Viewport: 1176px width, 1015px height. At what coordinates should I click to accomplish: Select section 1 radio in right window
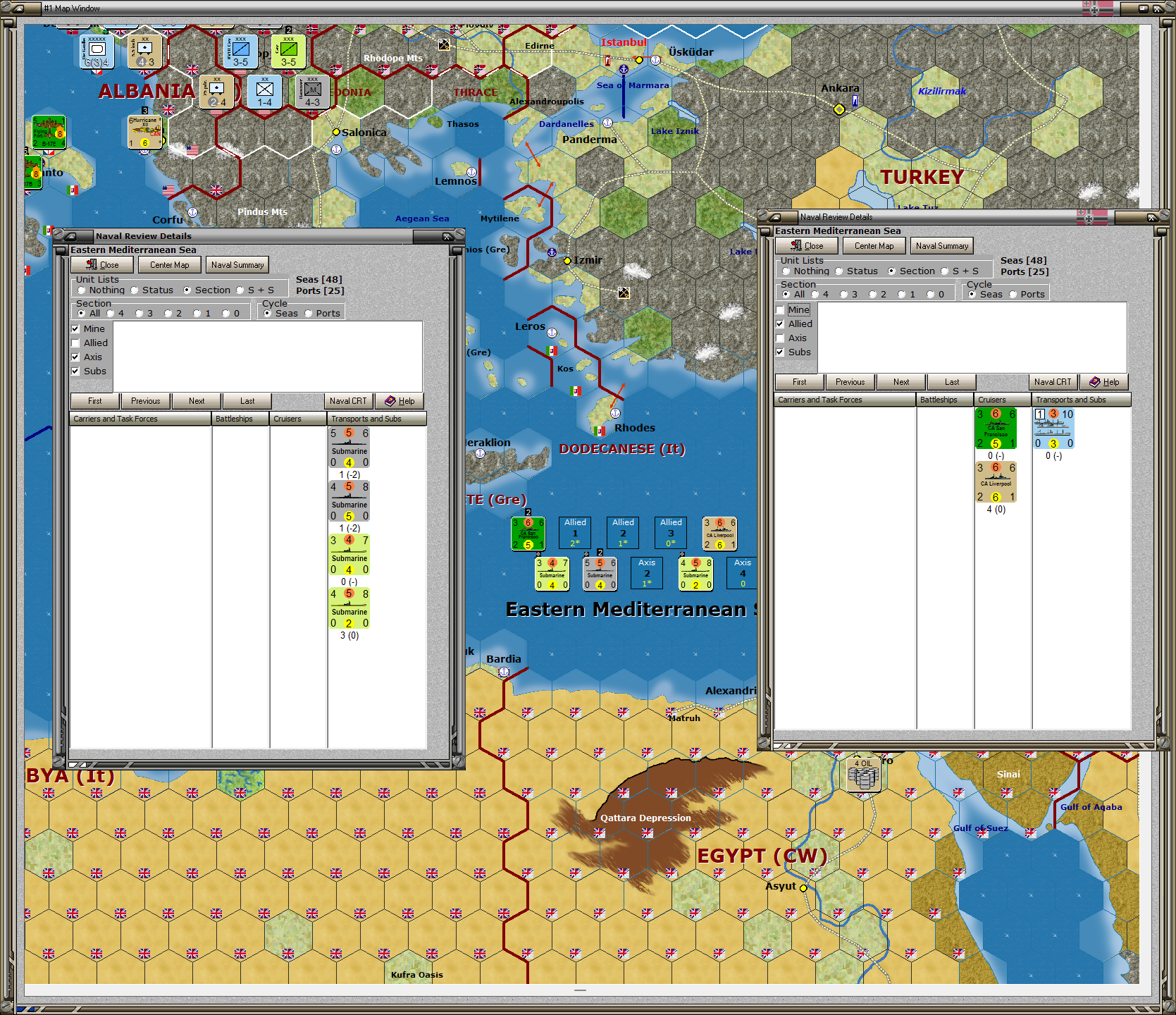(x=902, y=295)
